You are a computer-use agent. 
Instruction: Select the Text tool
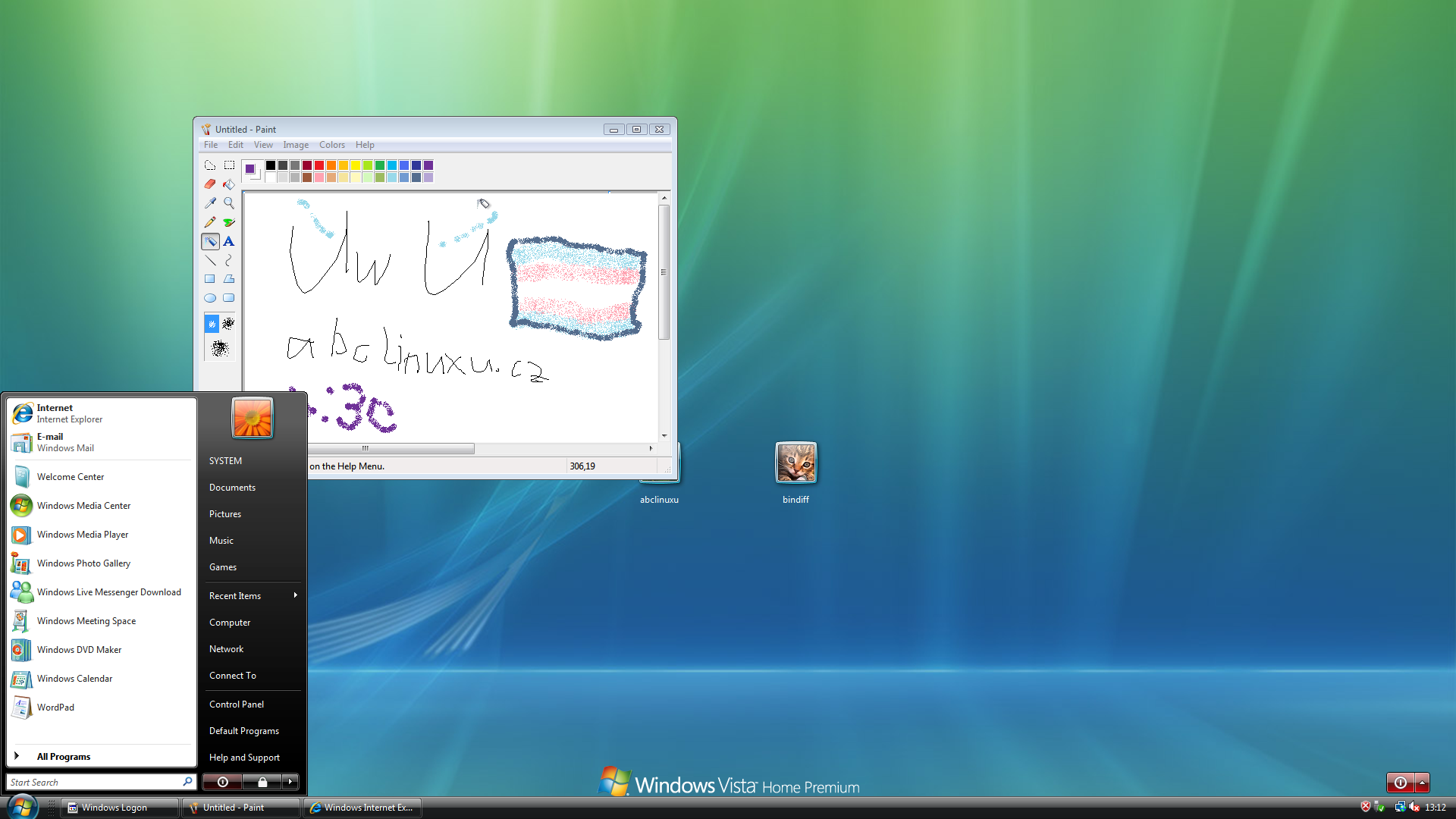(228, 241)
